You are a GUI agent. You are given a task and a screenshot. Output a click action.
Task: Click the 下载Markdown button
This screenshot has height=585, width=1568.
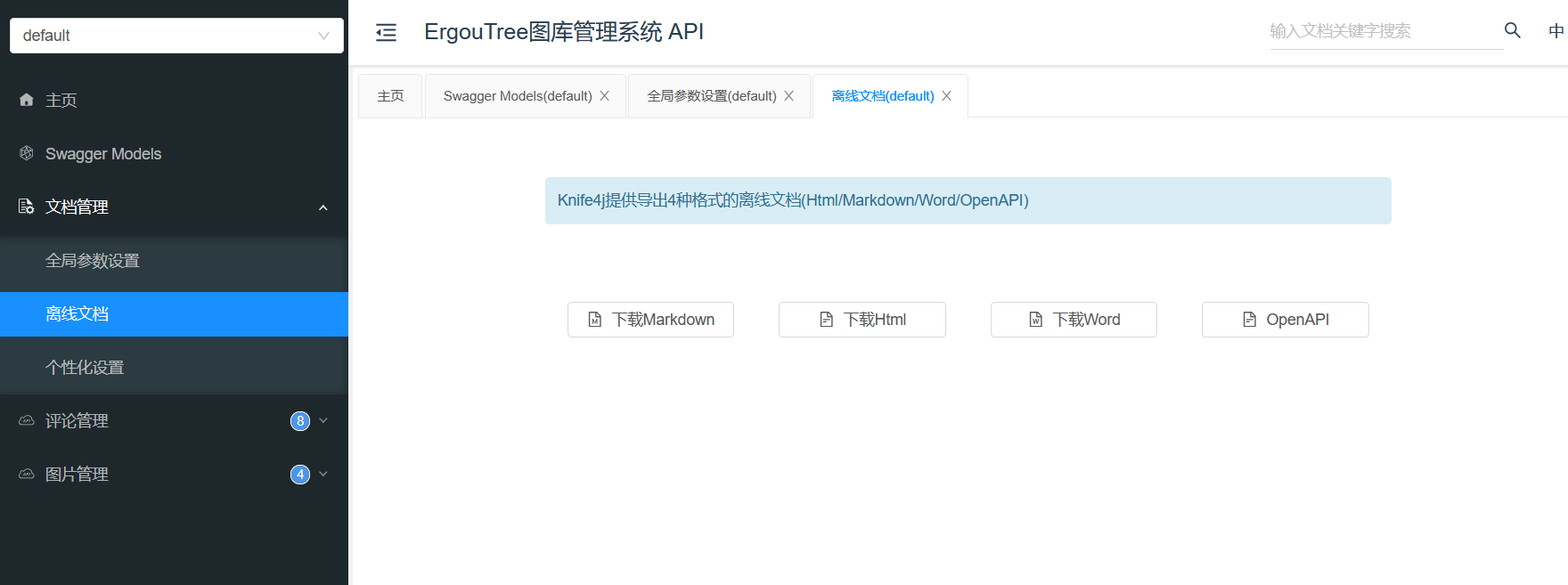[650, 320]
